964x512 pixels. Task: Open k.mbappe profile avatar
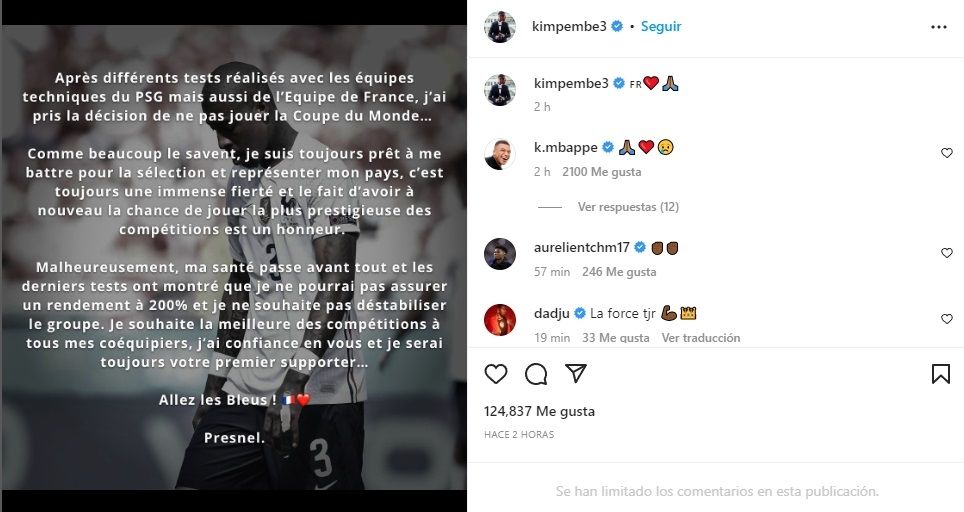pos(500,154)
